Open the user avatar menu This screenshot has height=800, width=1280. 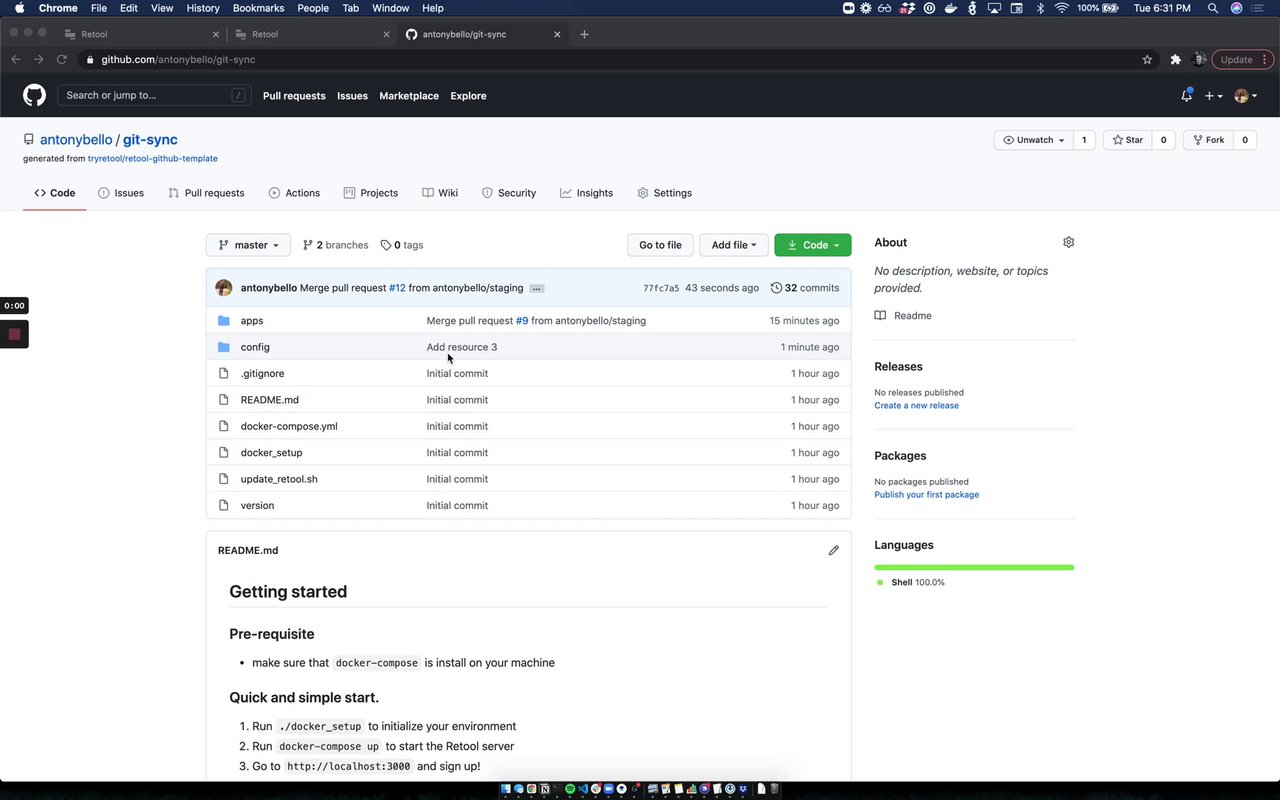[1246, 96]
